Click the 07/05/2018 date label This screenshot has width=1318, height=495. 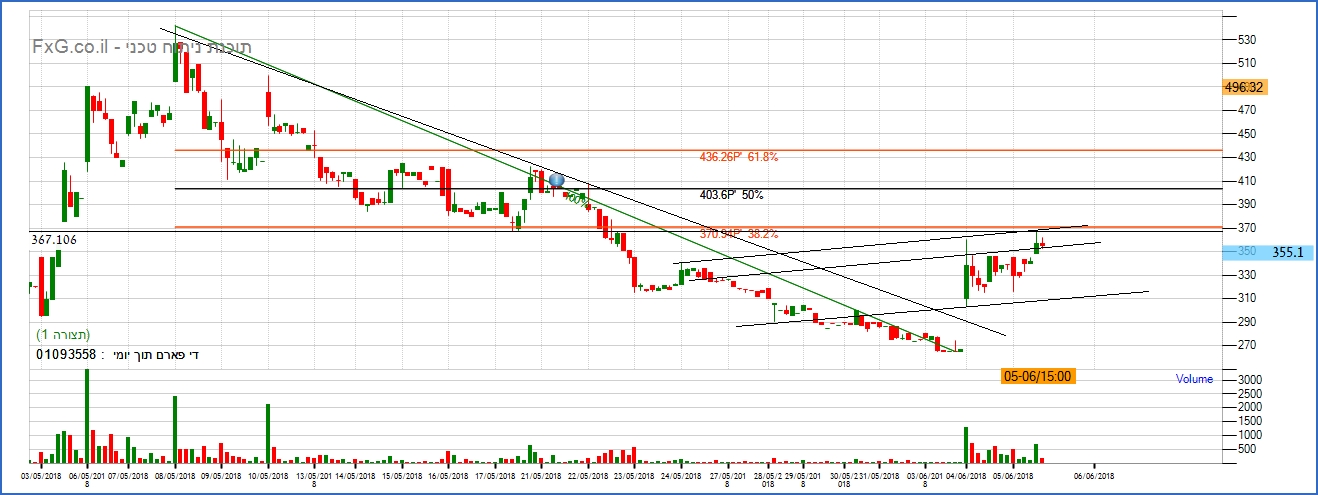[127, 476]
